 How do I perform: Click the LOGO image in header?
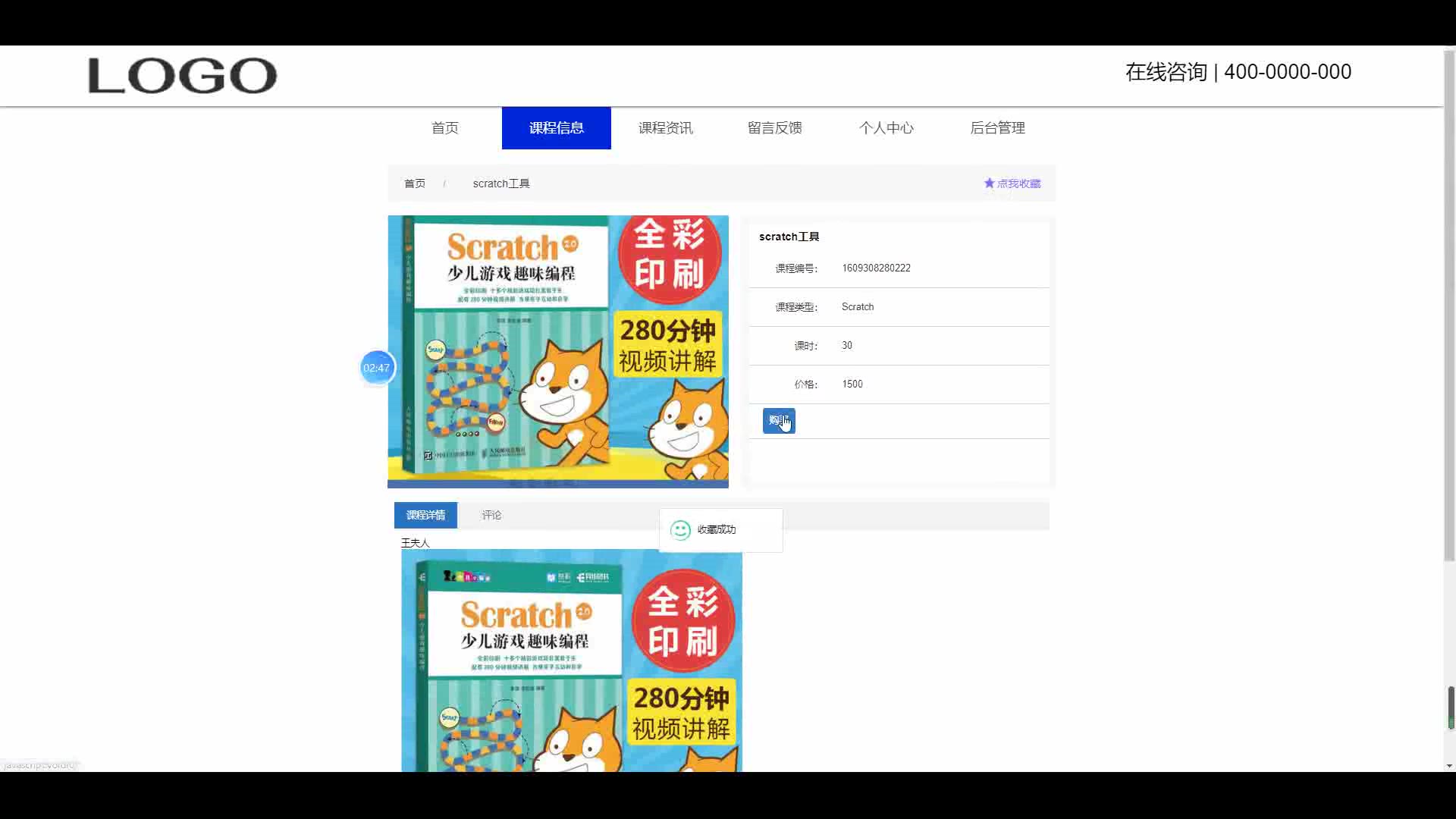(183, 76)
